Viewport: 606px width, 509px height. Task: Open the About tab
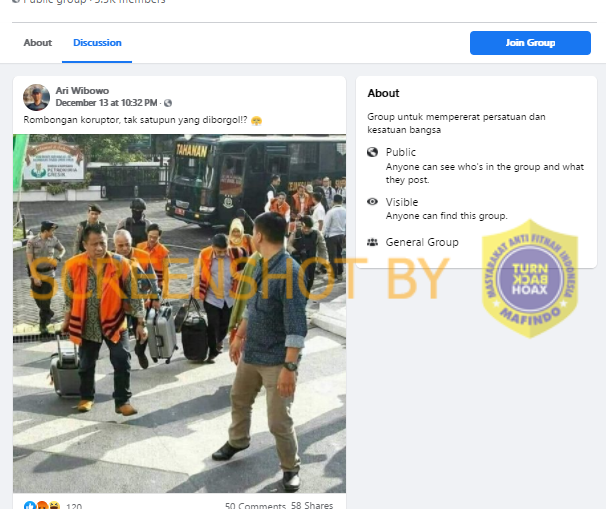[x=37, y=43]
